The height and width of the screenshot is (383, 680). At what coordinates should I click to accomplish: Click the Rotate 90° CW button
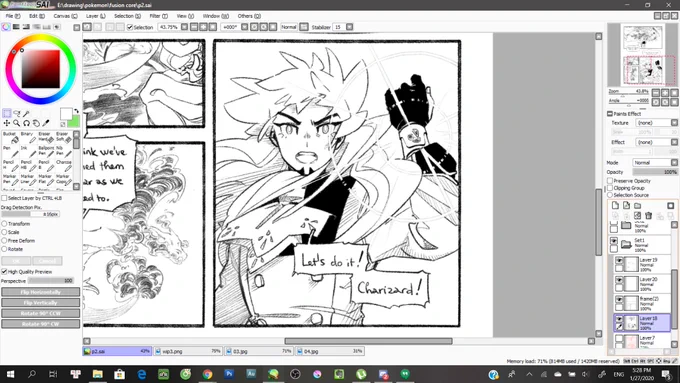(41, 324)
